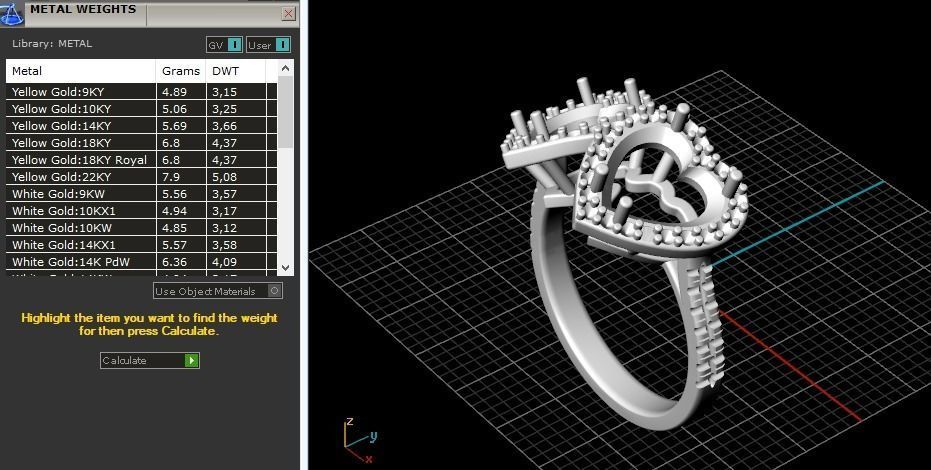
Task: Select White Gold:14K PdW row
Action: click(x=141, y=262)
